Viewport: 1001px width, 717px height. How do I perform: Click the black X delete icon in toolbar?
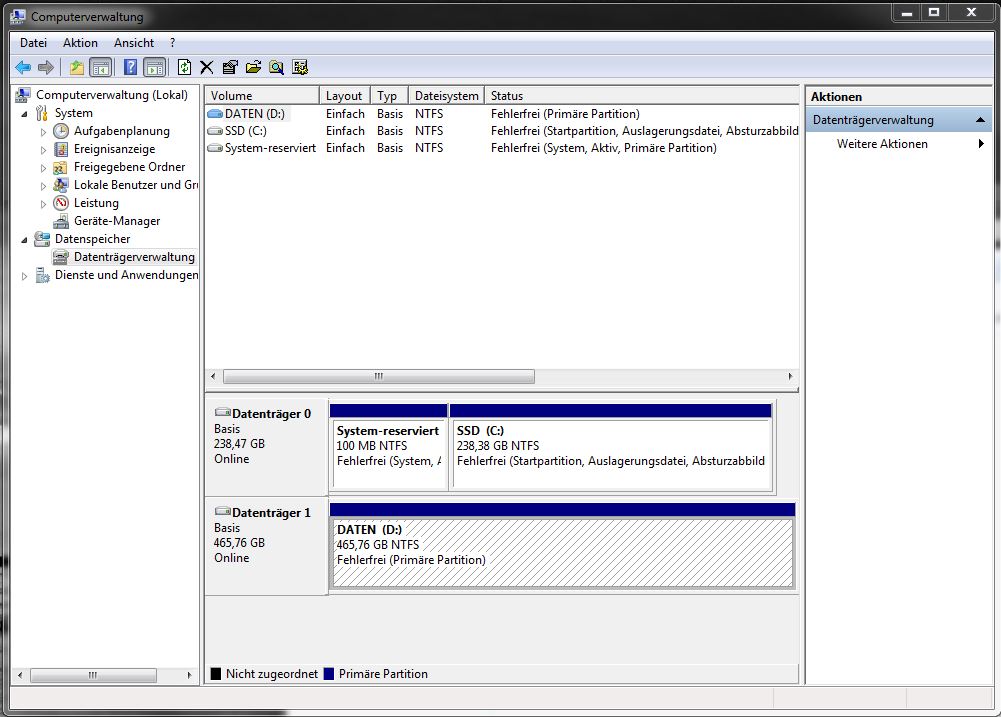click(207, 67)
